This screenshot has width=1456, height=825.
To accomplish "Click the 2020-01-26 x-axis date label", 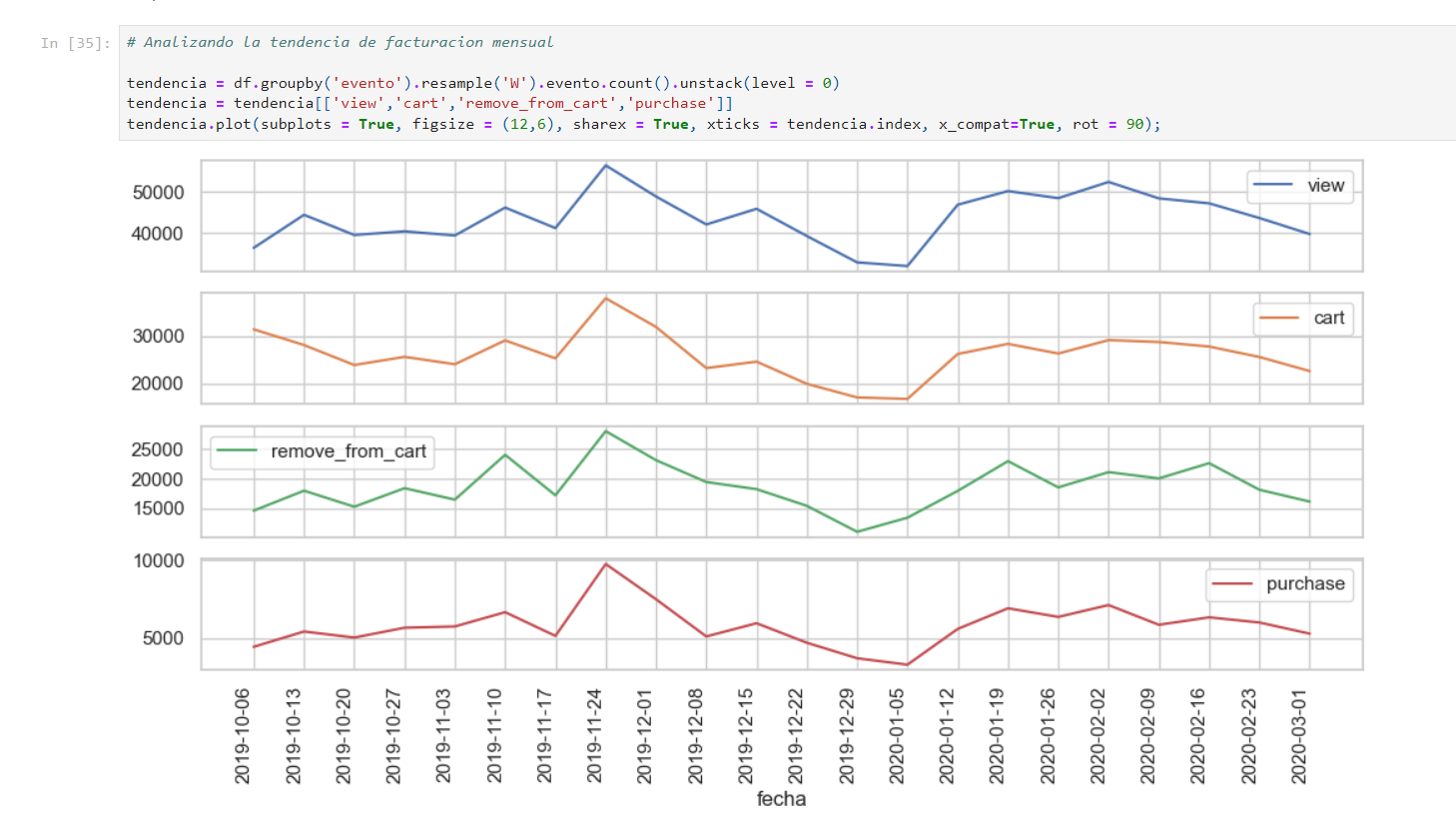I will tap(1048, 736).
